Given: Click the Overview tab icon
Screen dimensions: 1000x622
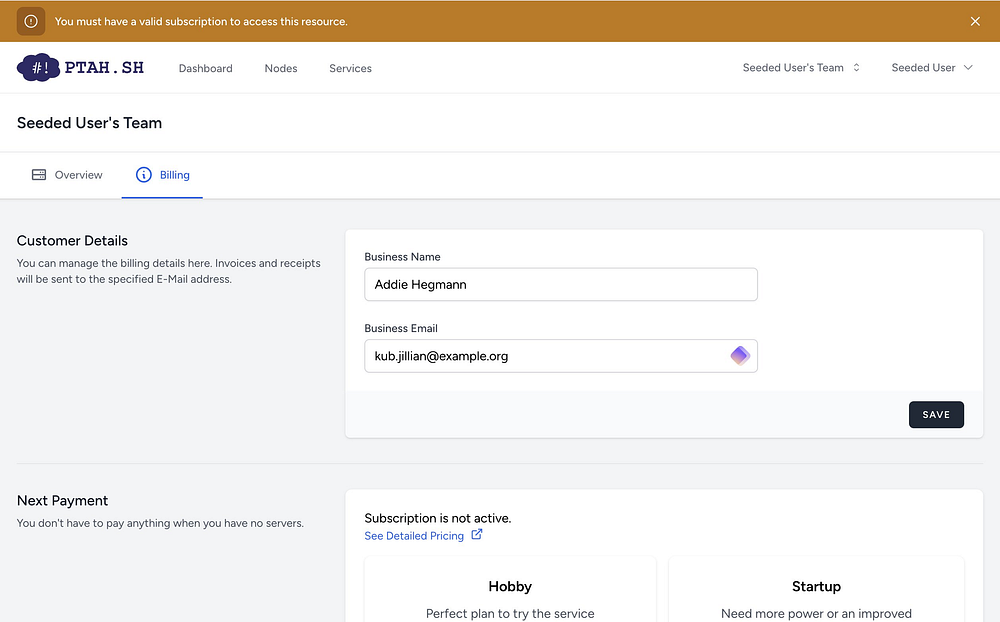Looking at the screenshot, I should [x=39, y=175].
